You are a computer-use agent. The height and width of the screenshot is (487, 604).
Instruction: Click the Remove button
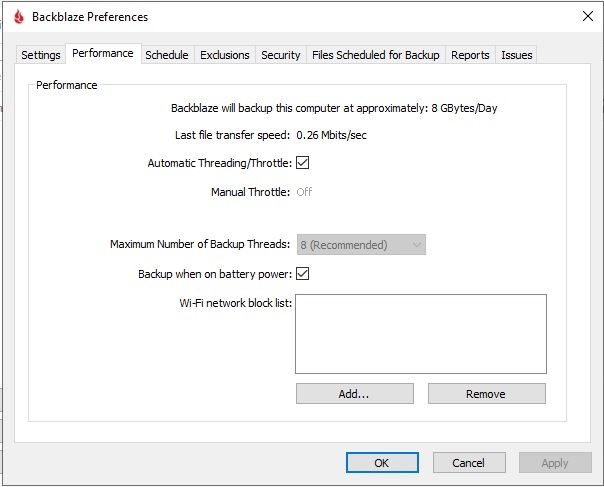click(x=487, y=393)
